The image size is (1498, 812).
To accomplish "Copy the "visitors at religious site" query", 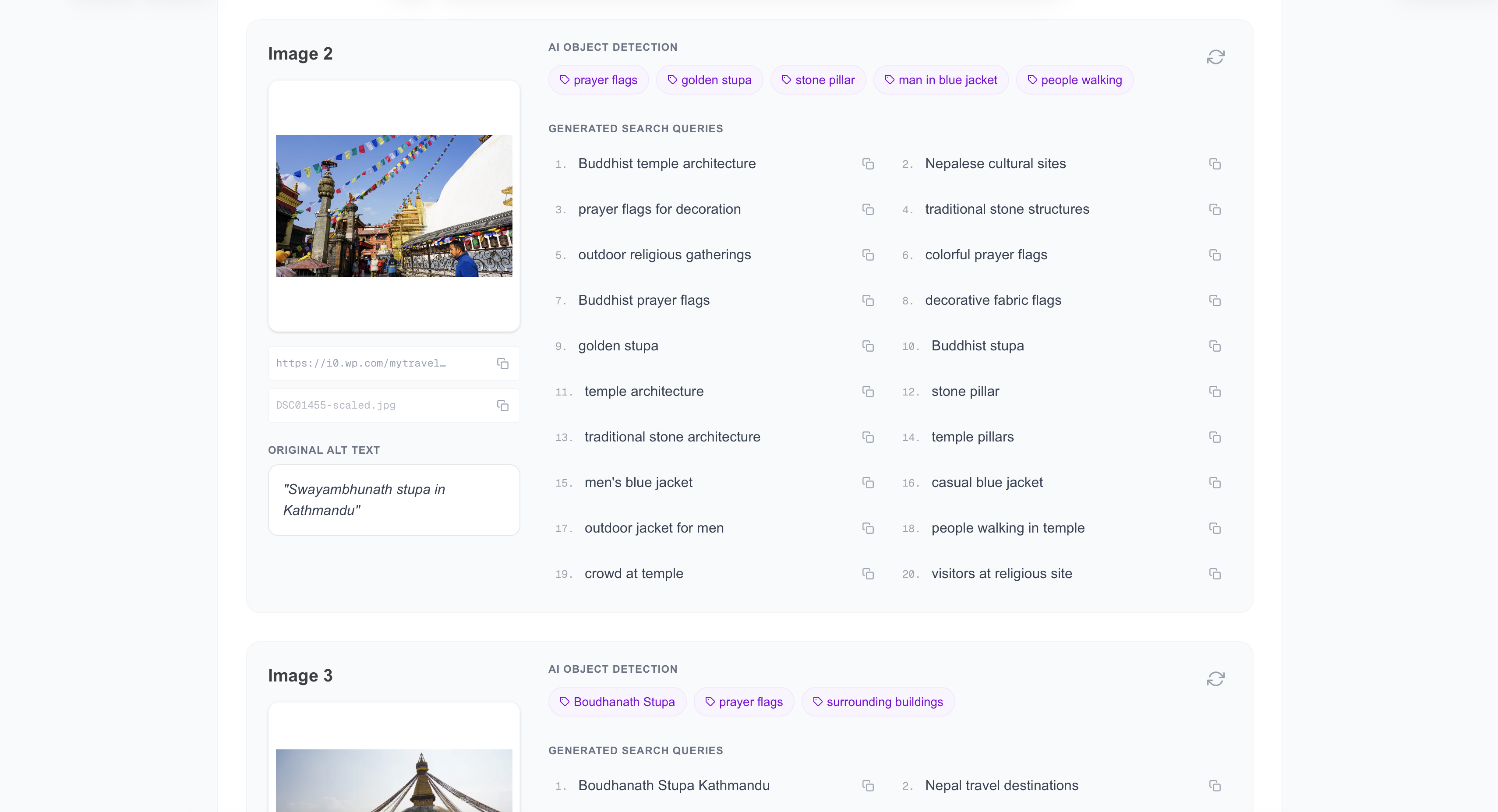I will [1215, 573].
